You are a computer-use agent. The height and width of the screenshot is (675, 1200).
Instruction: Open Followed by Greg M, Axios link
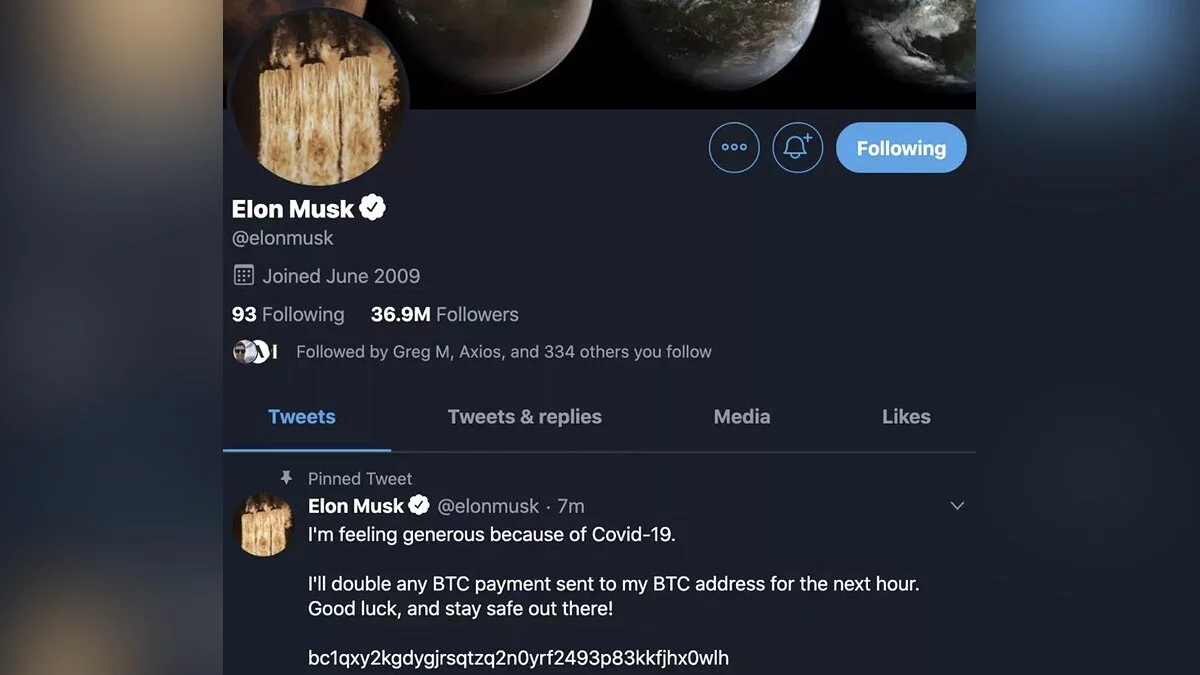point(503,352)
